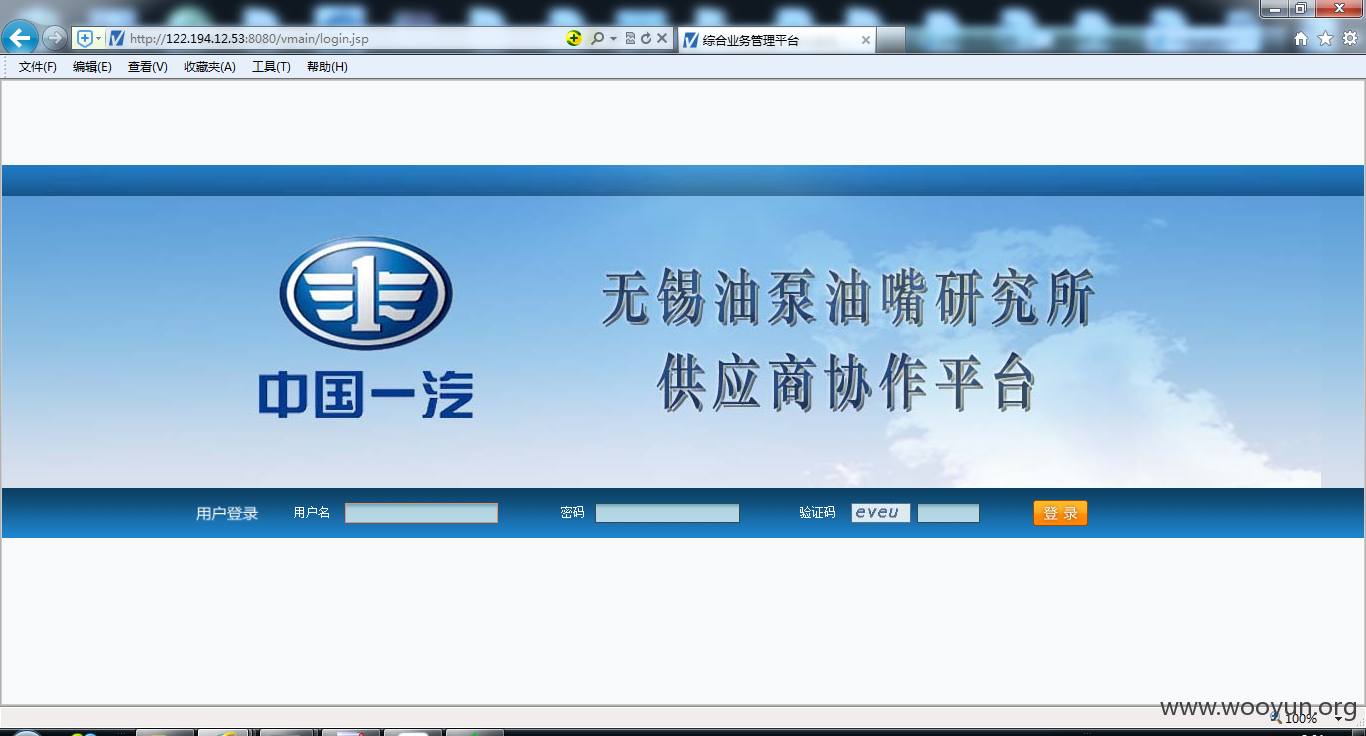Image resolution: width=1366 pixels, height=736 pixels.
Task: Minimize the browser window
Action: (1274, 9)
